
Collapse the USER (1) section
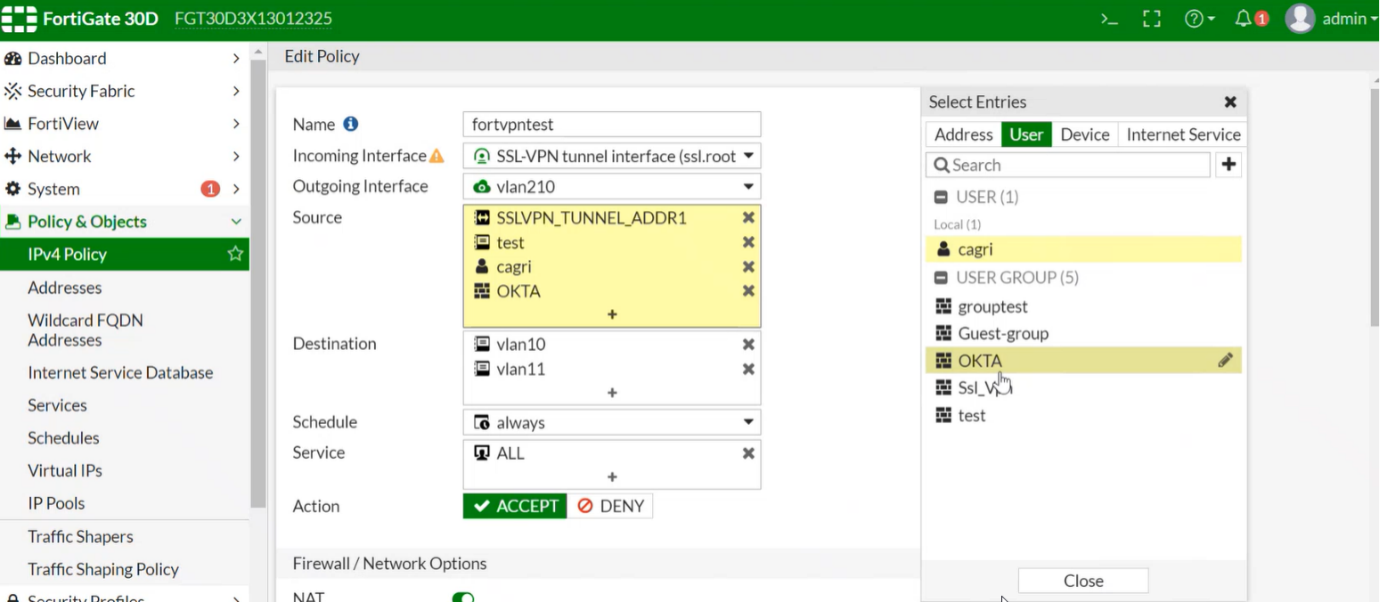[941, 197]
